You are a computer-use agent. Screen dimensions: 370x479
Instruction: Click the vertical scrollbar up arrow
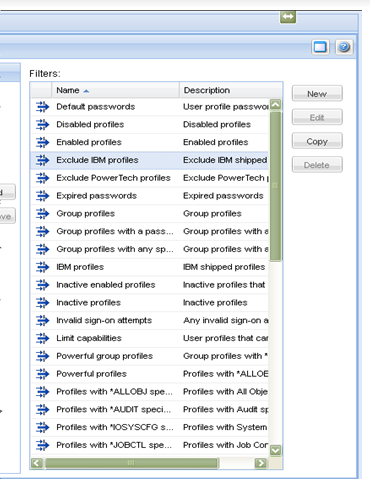276,105
